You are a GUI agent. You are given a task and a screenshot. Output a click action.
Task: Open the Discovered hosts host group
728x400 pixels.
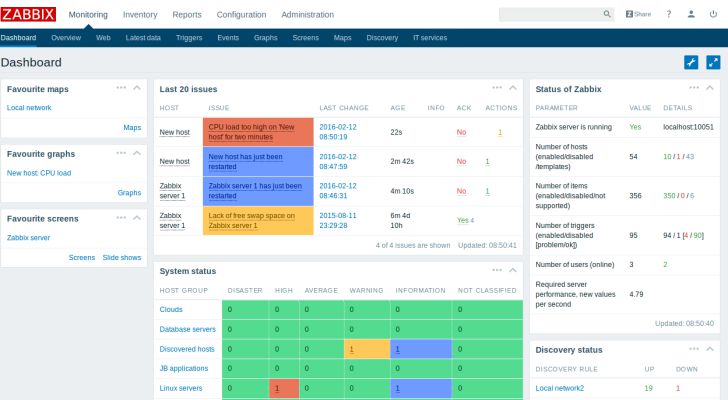click(187, 349)
